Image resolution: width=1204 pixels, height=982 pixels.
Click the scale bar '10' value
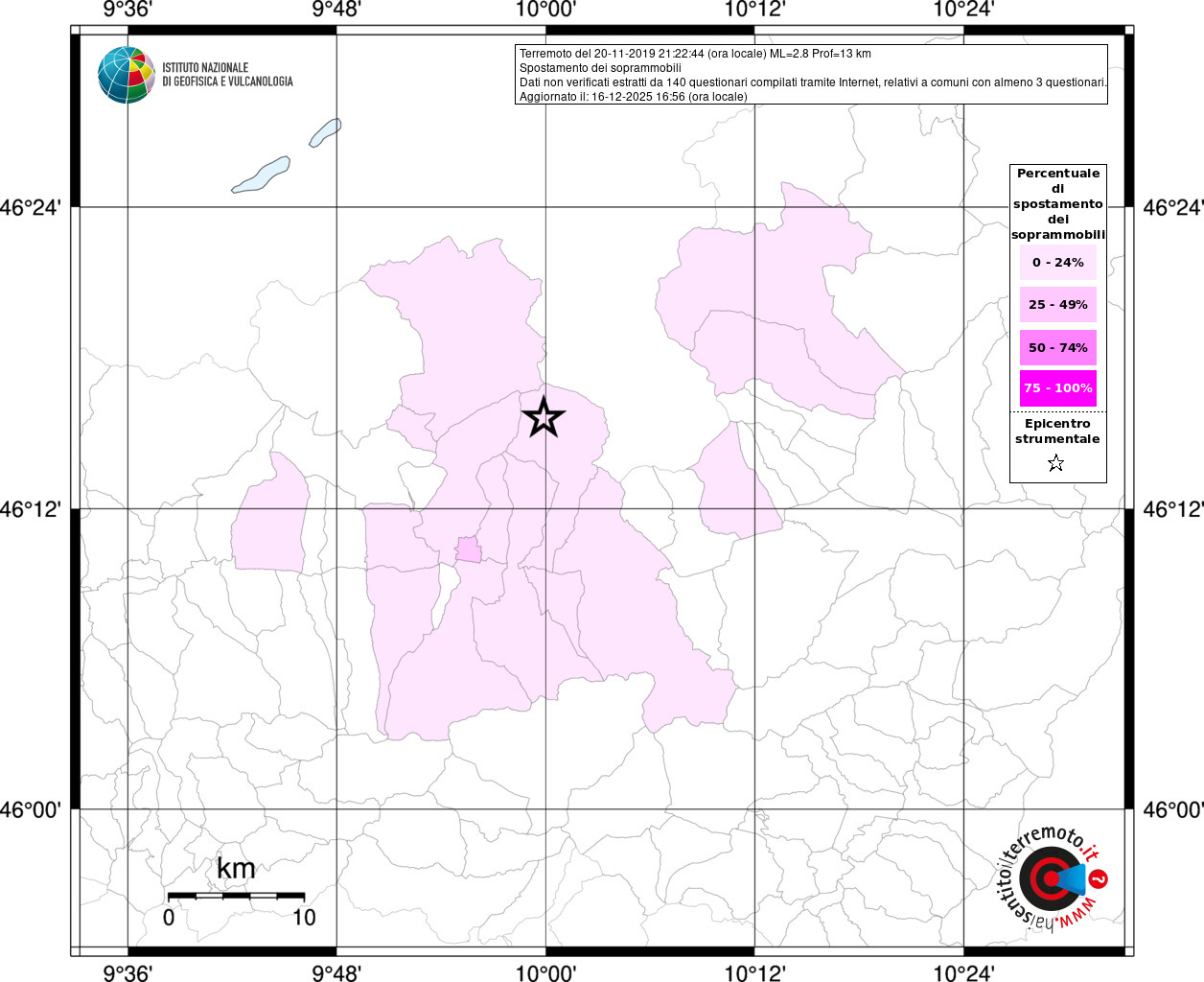point(304,917)
